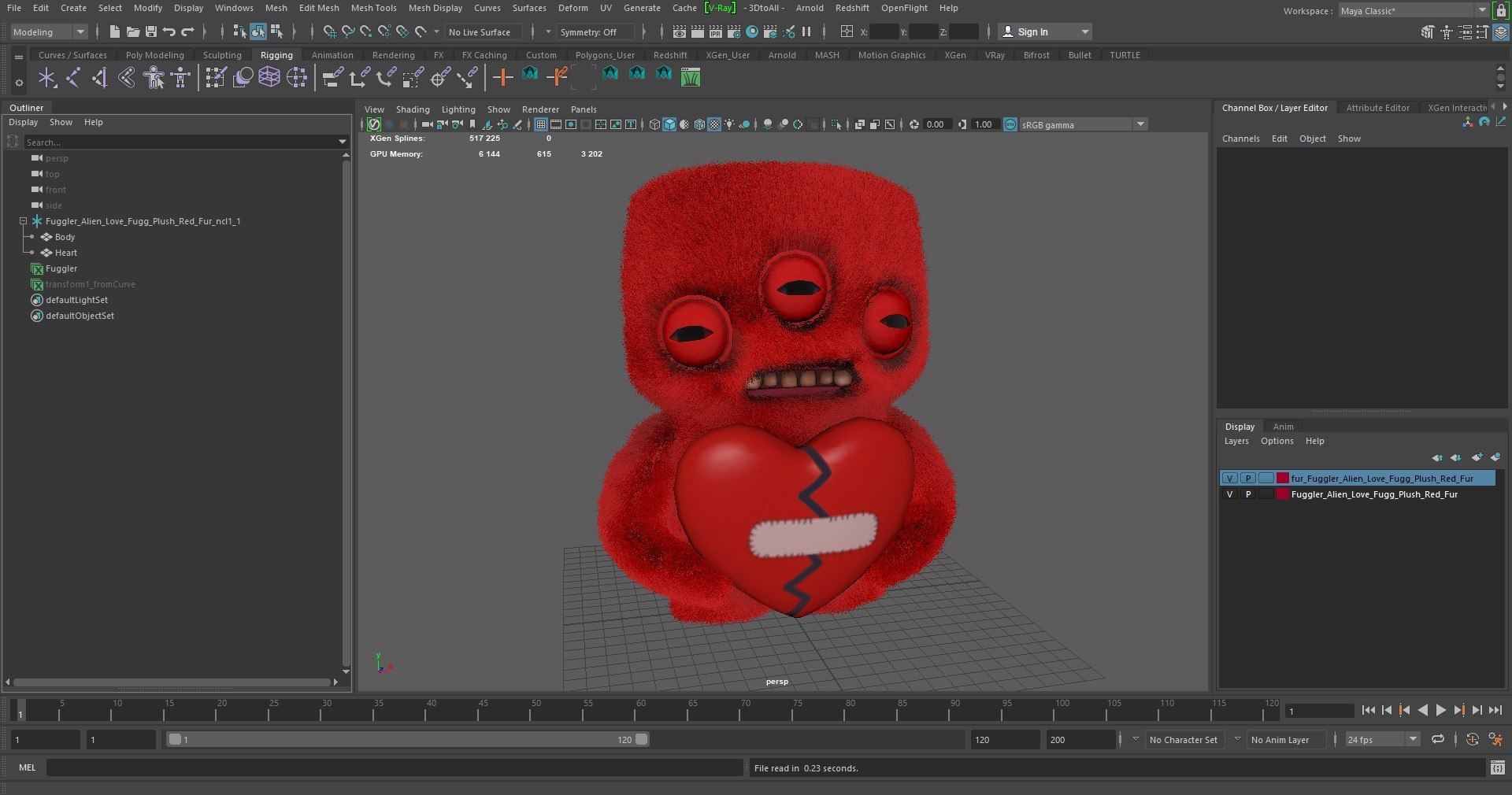
Task: Toggle wireframe cube display icon
Action: pos(654,124)
